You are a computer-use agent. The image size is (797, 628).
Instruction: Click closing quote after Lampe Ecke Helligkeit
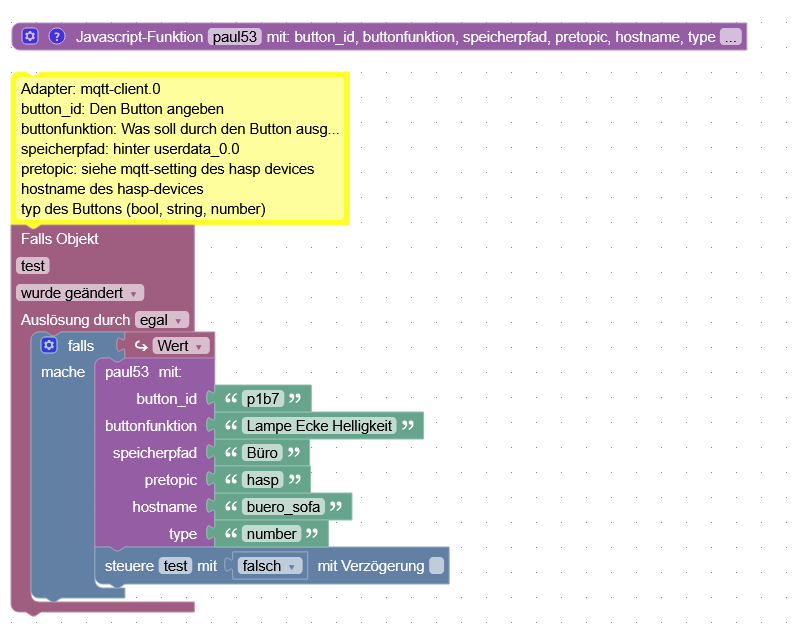(408, 426)
